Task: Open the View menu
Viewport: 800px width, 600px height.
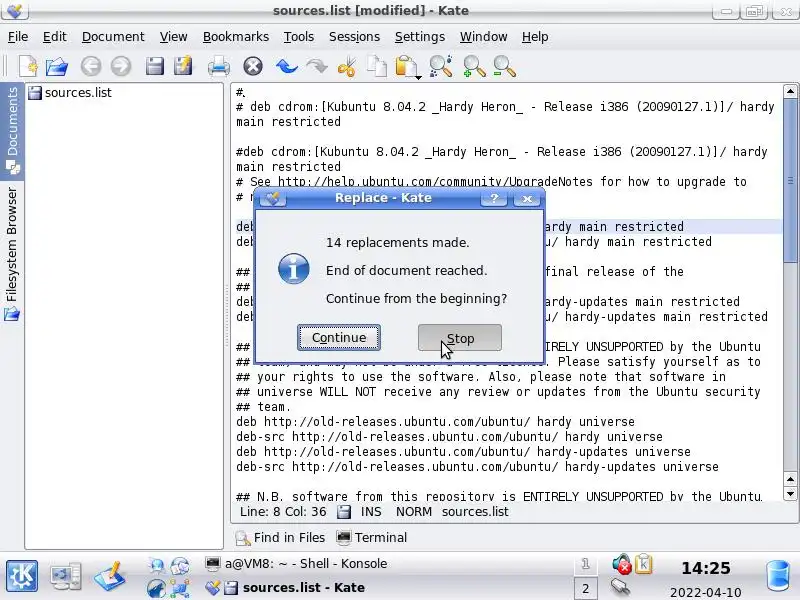Action: pyautogui.click(x=173, y=37)
